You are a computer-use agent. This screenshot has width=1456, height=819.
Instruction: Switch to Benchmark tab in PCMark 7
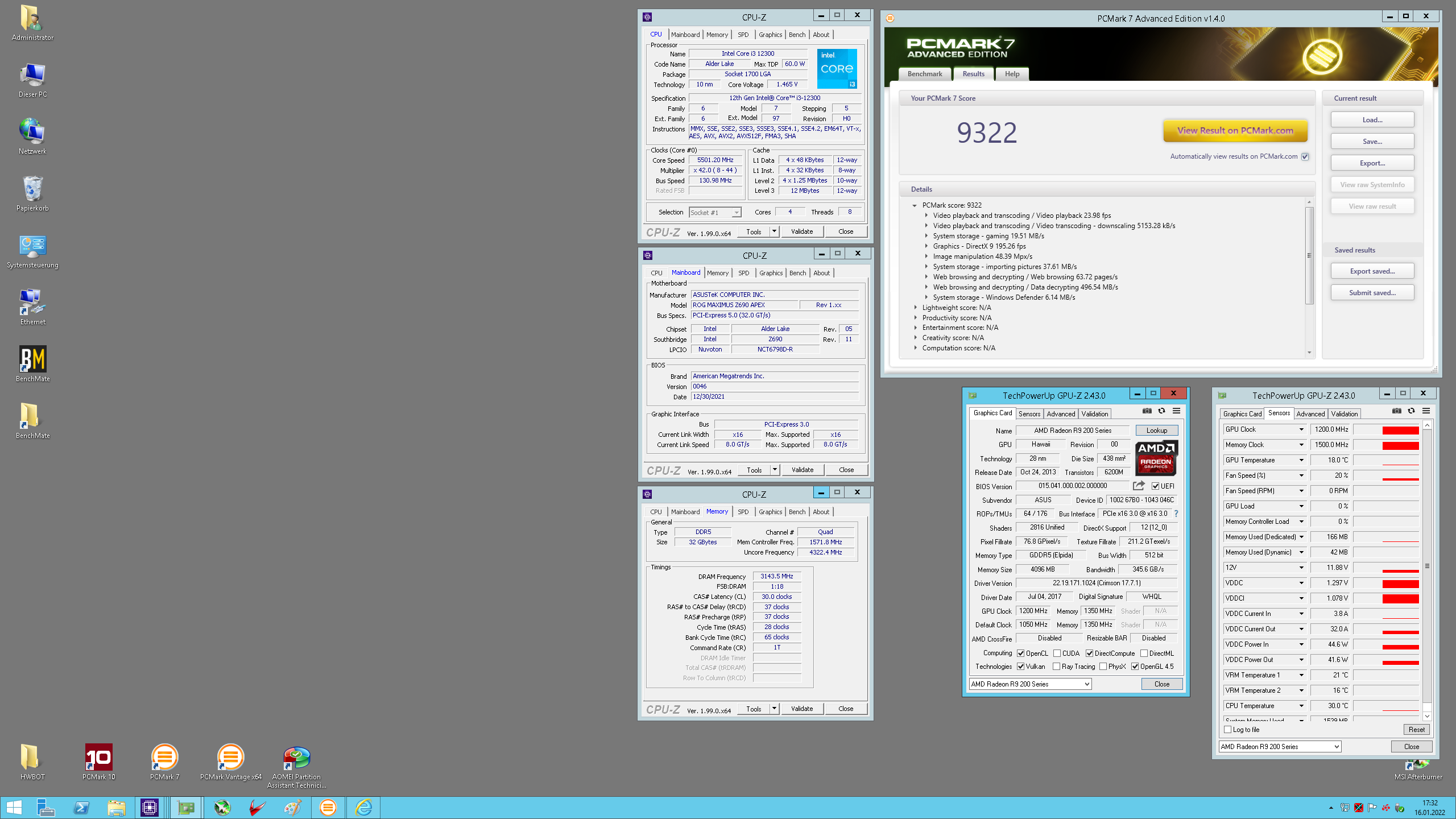(x=925, y=74)
